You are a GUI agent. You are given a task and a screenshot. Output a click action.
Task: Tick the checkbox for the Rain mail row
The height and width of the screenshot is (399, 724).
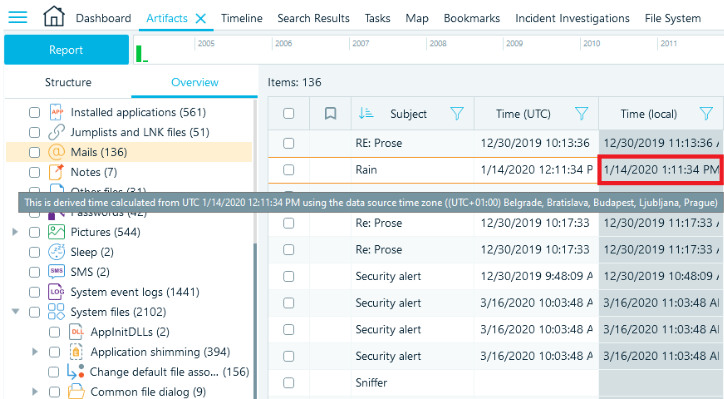coord(289,170)
